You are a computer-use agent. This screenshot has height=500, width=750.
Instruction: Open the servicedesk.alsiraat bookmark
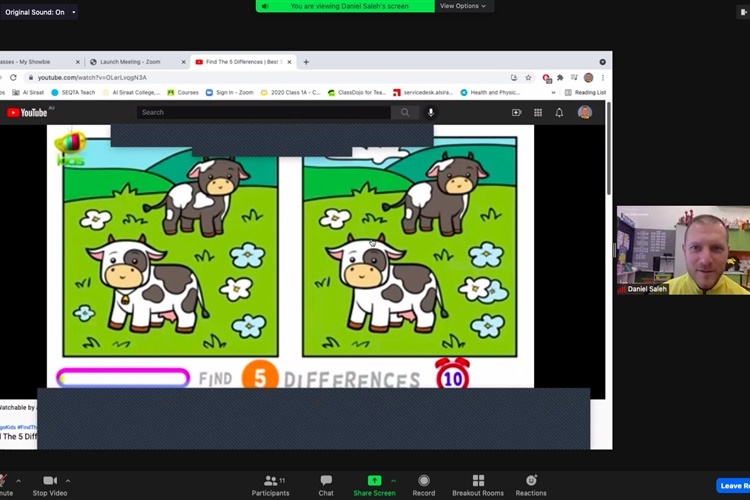point(422,92)
